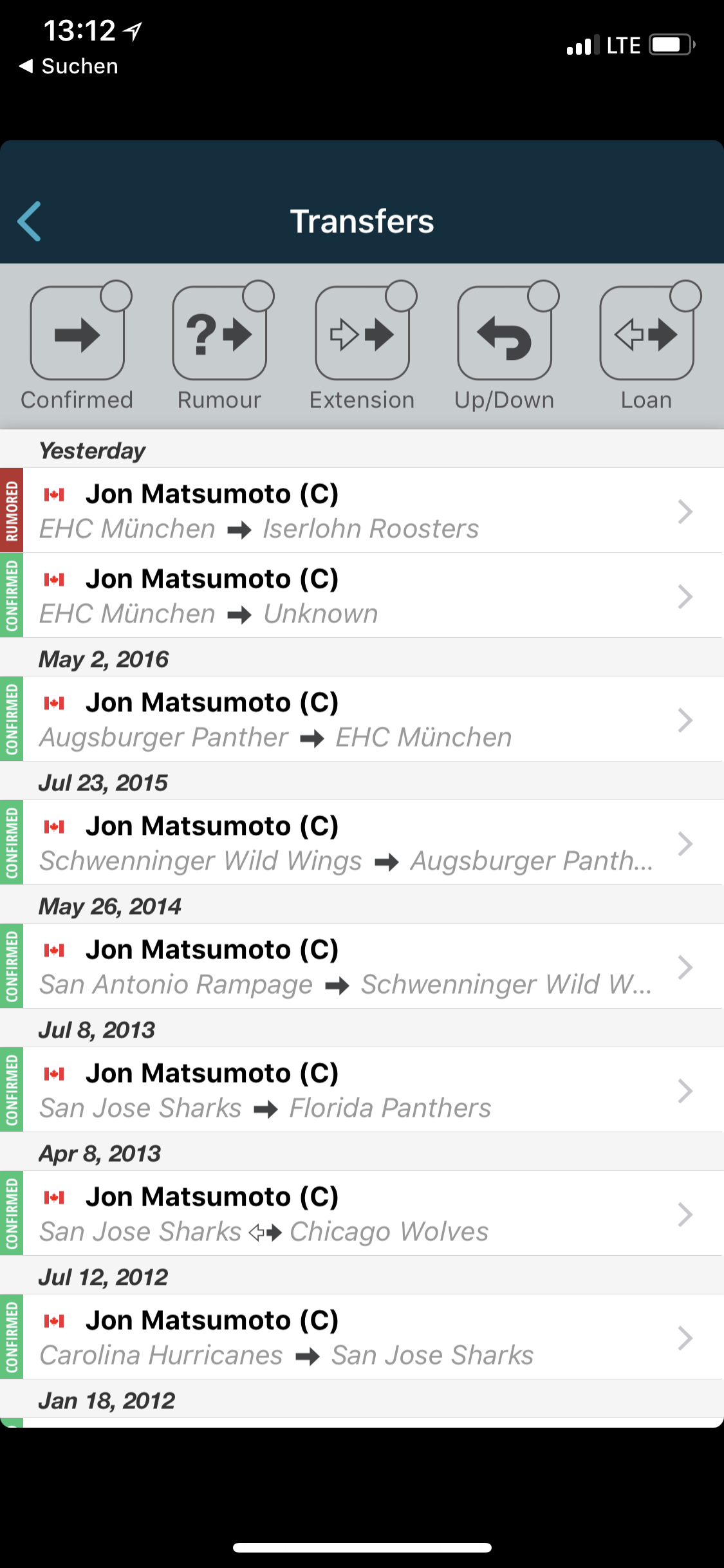This screenshot has height=1568, width=724.
Task: Expand the San Jose Sharks to Florida Panthers chevron
Action: [685, 1090]
